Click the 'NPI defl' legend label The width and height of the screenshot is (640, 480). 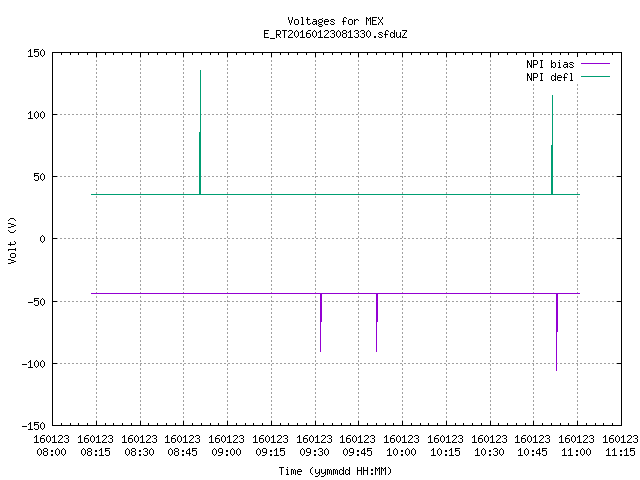coord(550,77)
